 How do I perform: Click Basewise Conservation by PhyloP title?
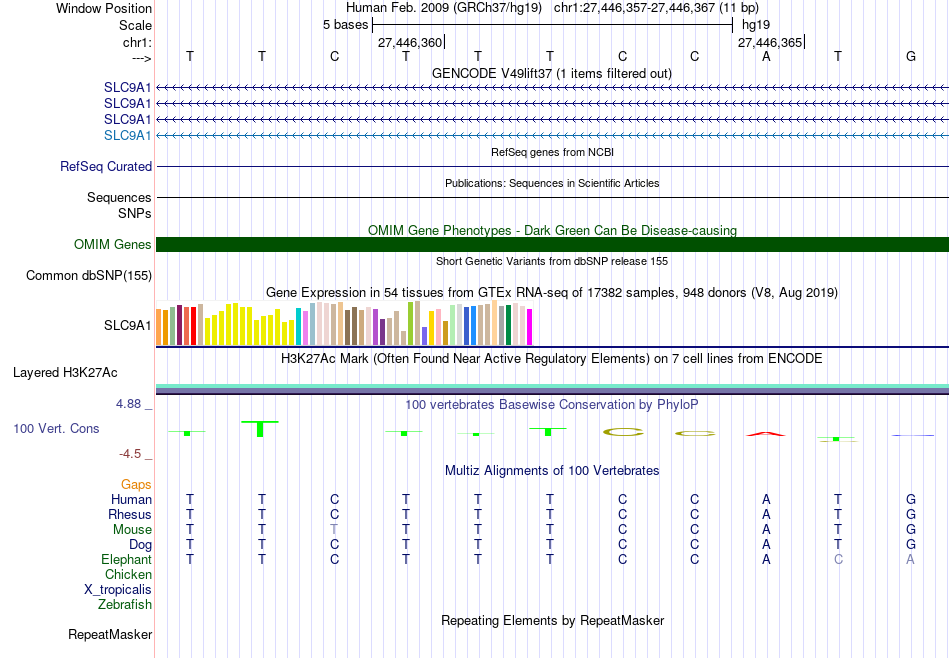pos(552,404)
